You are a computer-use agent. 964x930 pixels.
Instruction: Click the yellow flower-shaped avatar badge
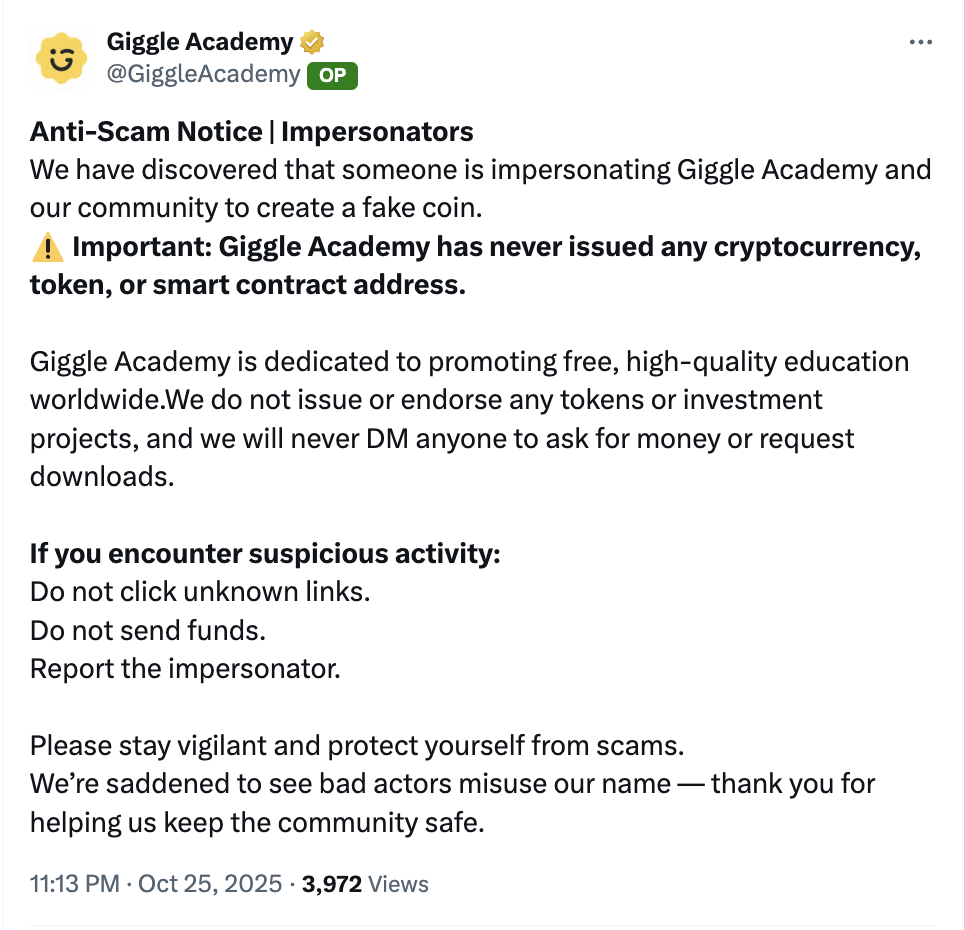[x=61, y=58]
